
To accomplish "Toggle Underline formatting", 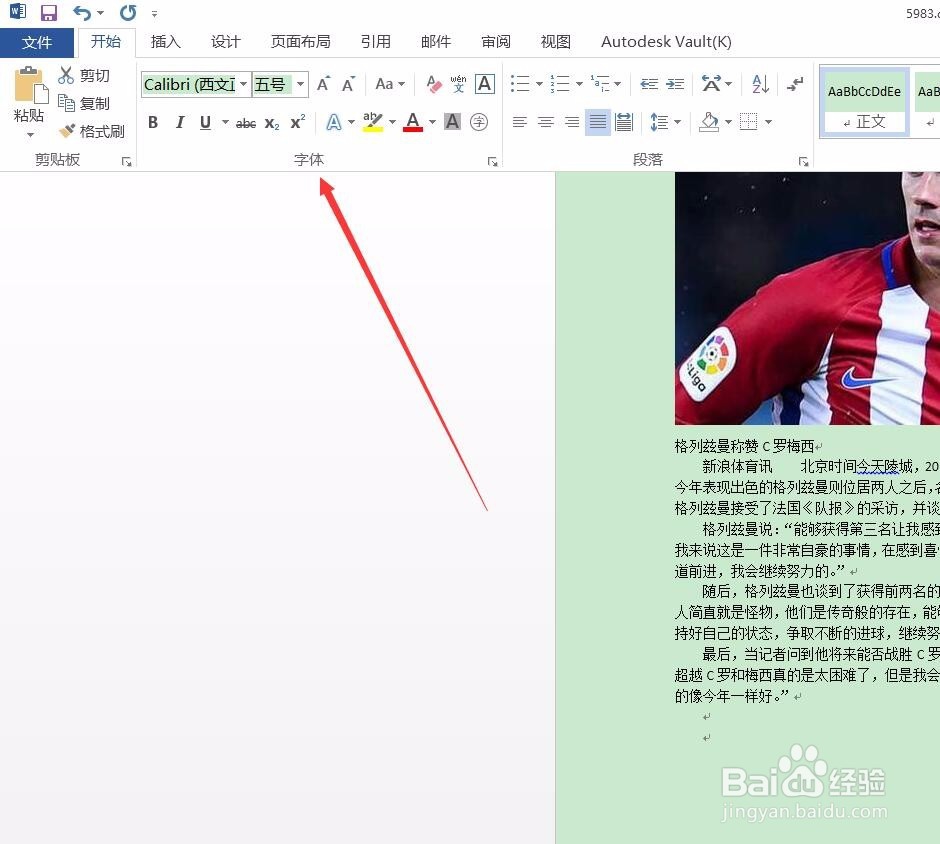I will click(x=206, y=122).
